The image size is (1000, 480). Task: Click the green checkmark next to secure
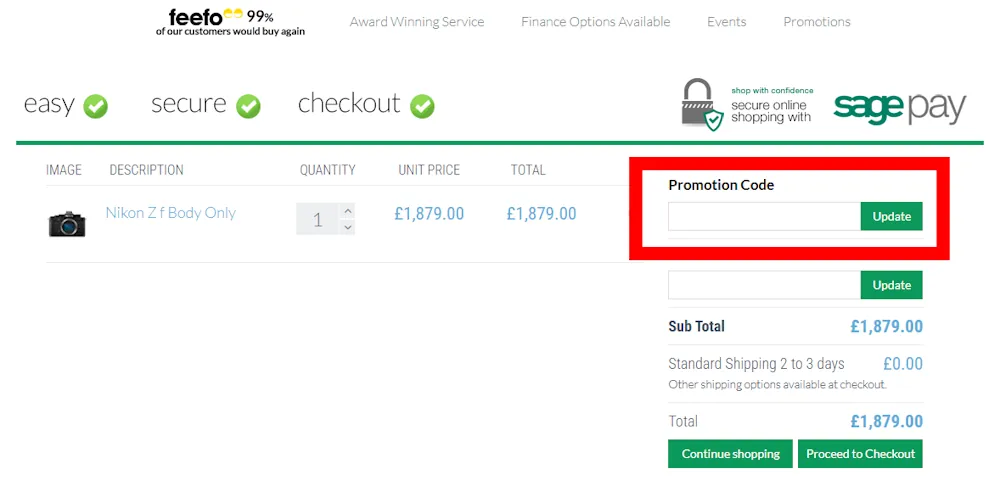248,106
